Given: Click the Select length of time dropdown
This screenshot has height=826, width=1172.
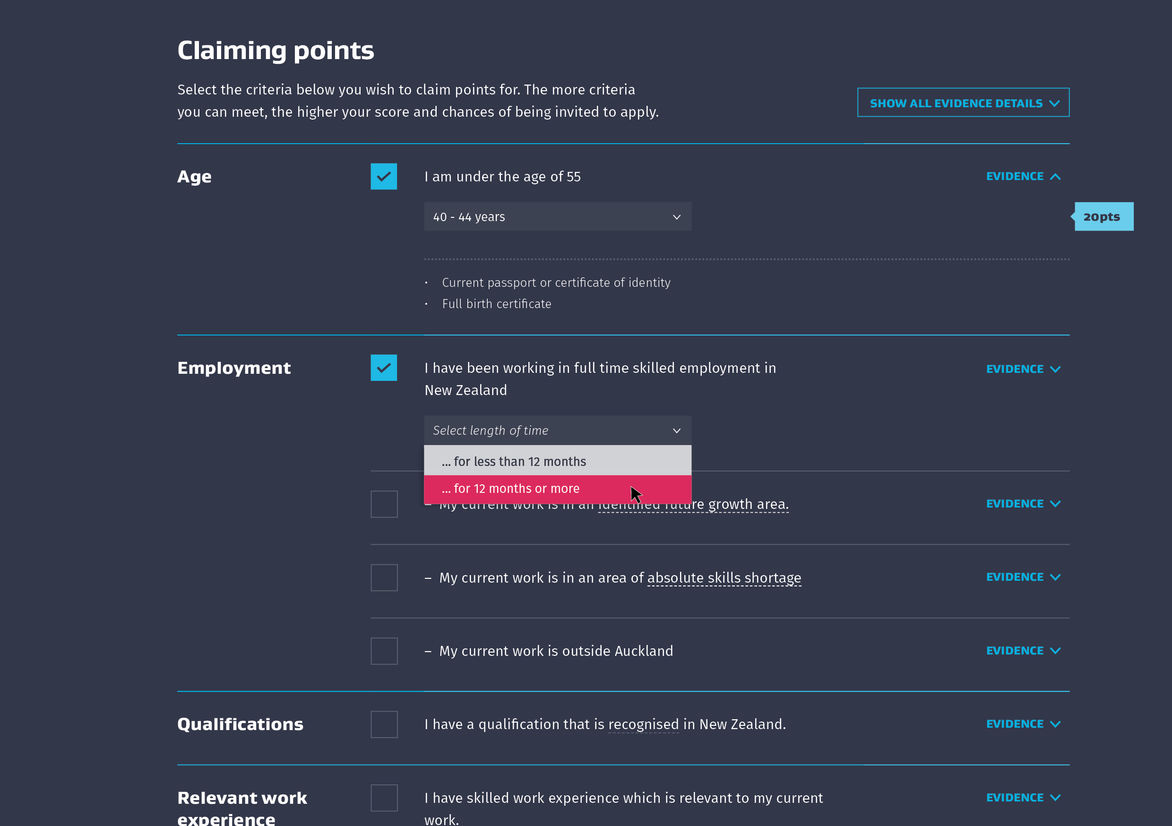Looking at the screenshot, I should click(557, 430).
